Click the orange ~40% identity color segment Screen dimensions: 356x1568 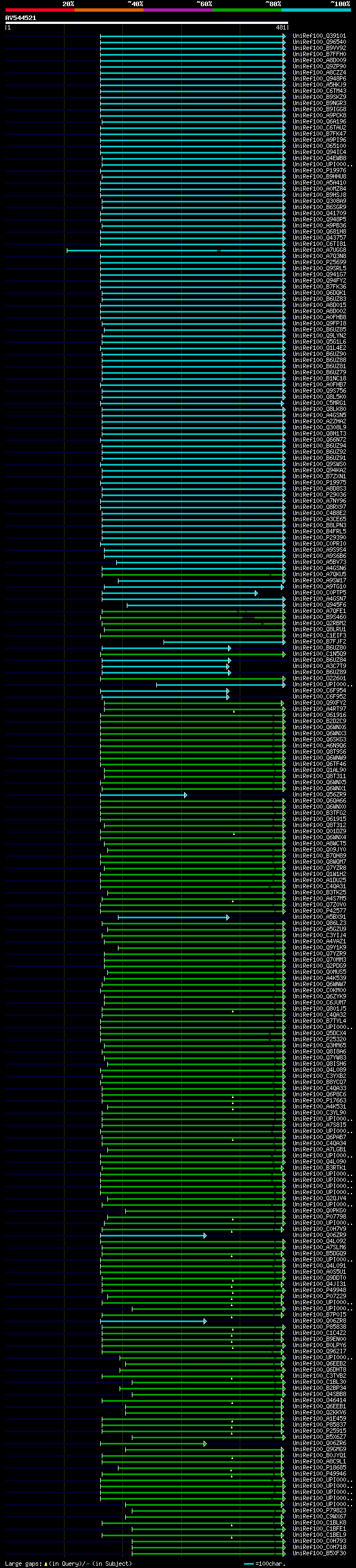pyautogui.click(x=109, y=10)
